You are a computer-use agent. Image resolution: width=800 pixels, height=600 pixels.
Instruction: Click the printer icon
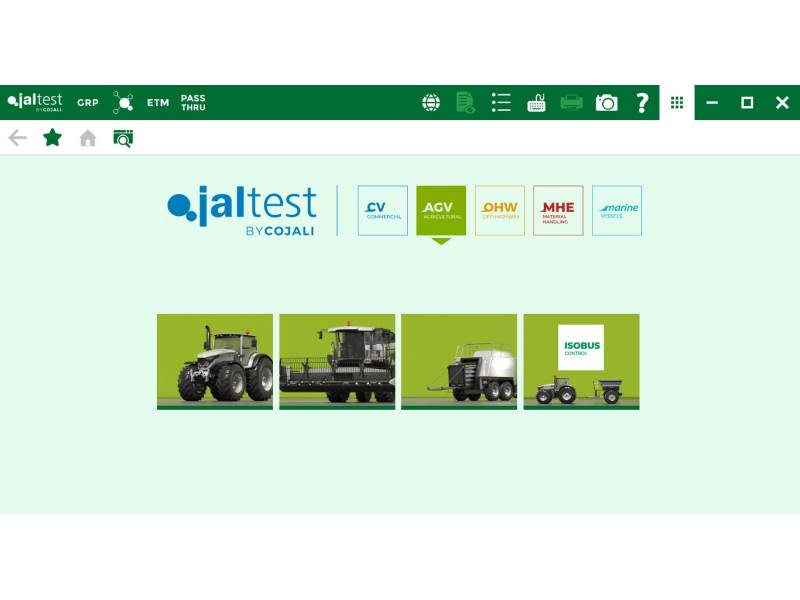coord(572,101)
